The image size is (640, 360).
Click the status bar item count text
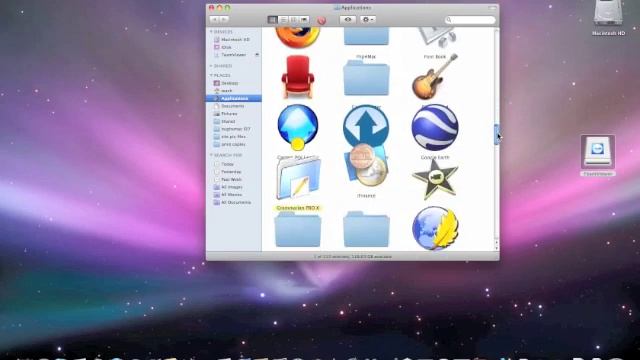pyautogui.click(x=353, y=257)
